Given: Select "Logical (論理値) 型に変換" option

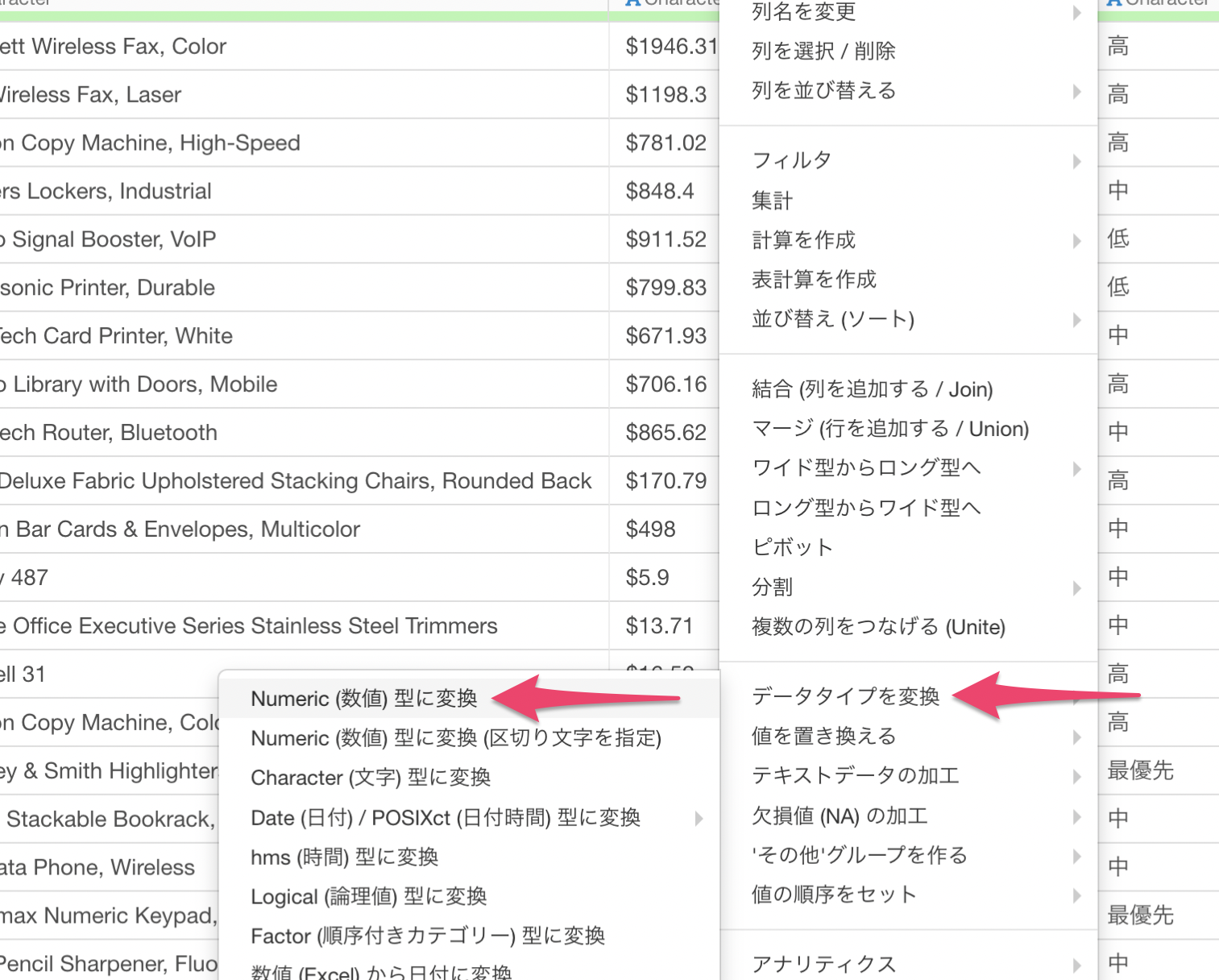Looking at the screenshot, I should point(367,896).
